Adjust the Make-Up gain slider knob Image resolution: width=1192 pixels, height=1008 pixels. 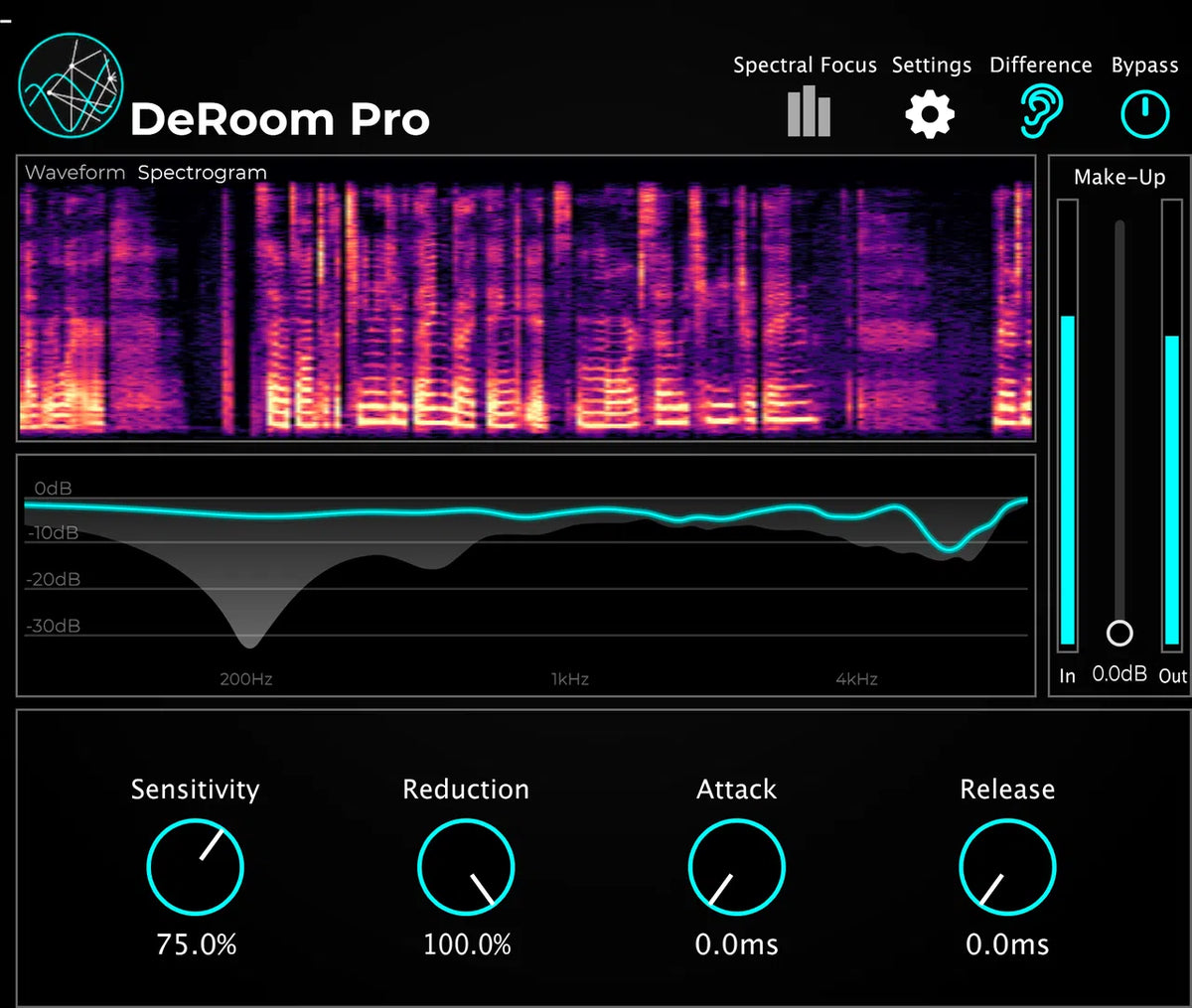pos(1118,633)
